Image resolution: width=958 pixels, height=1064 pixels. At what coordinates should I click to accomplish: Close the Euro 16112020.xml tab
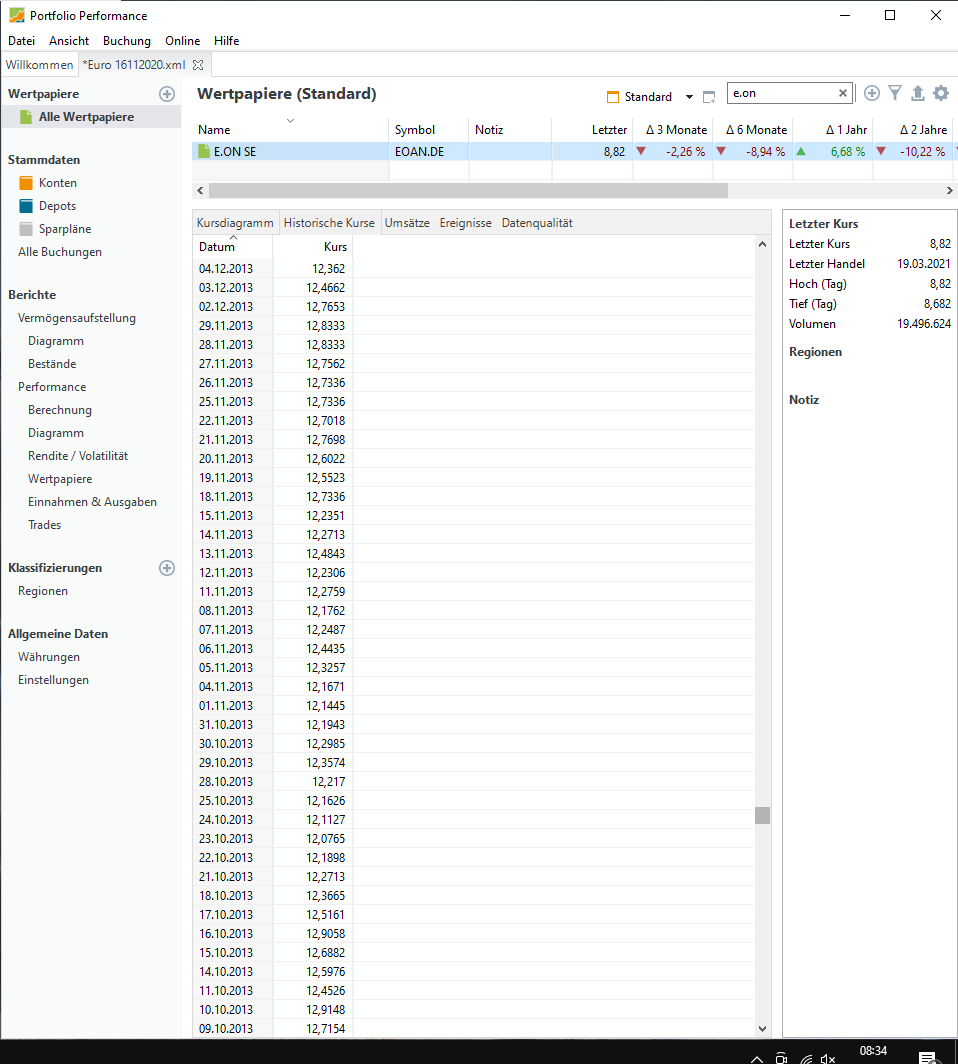pos(198,65)
